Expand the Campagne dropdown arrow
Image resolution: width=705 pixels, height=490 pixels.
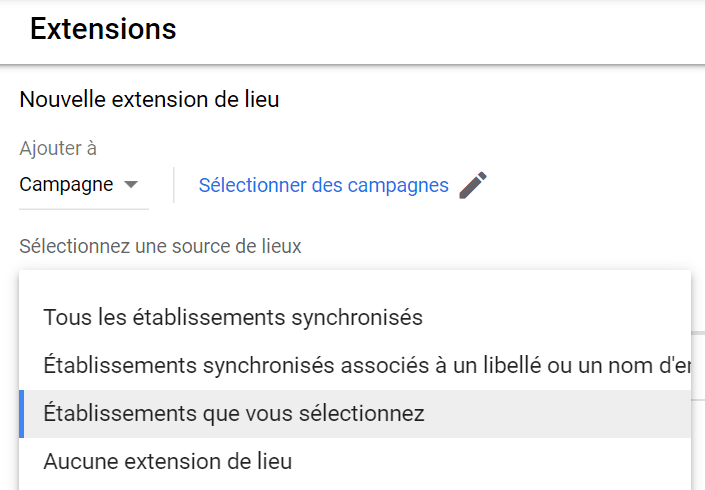[x=131, y=185]
